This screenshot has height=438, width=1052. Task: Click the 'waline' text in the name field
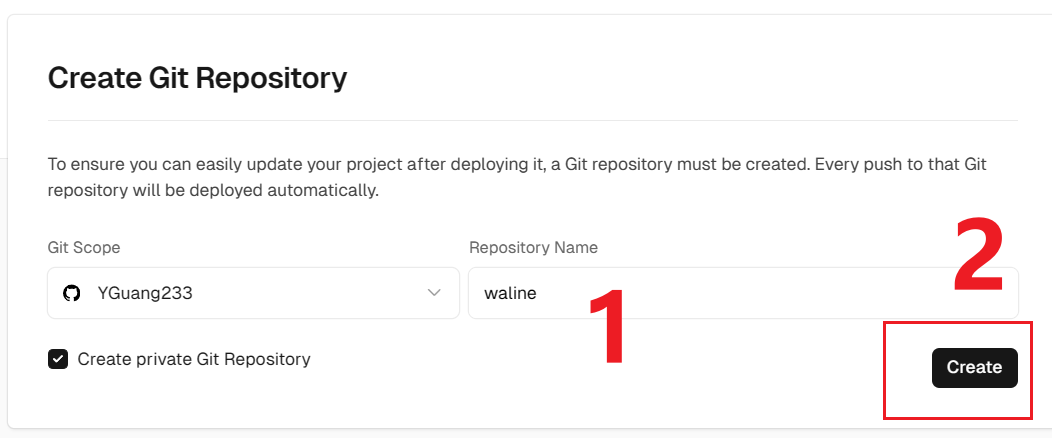click(x=509, y=293)
